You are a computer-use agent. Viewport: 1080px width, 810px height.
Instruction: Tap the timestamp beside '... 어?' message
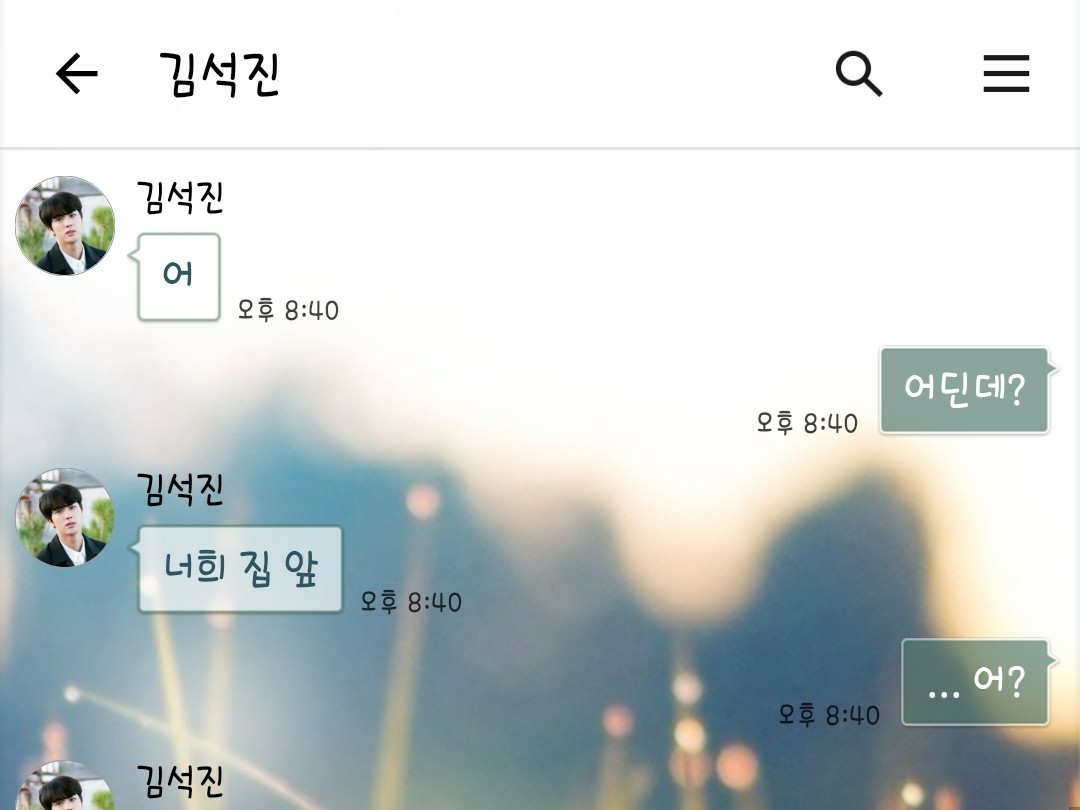click(x=829, y=715)
